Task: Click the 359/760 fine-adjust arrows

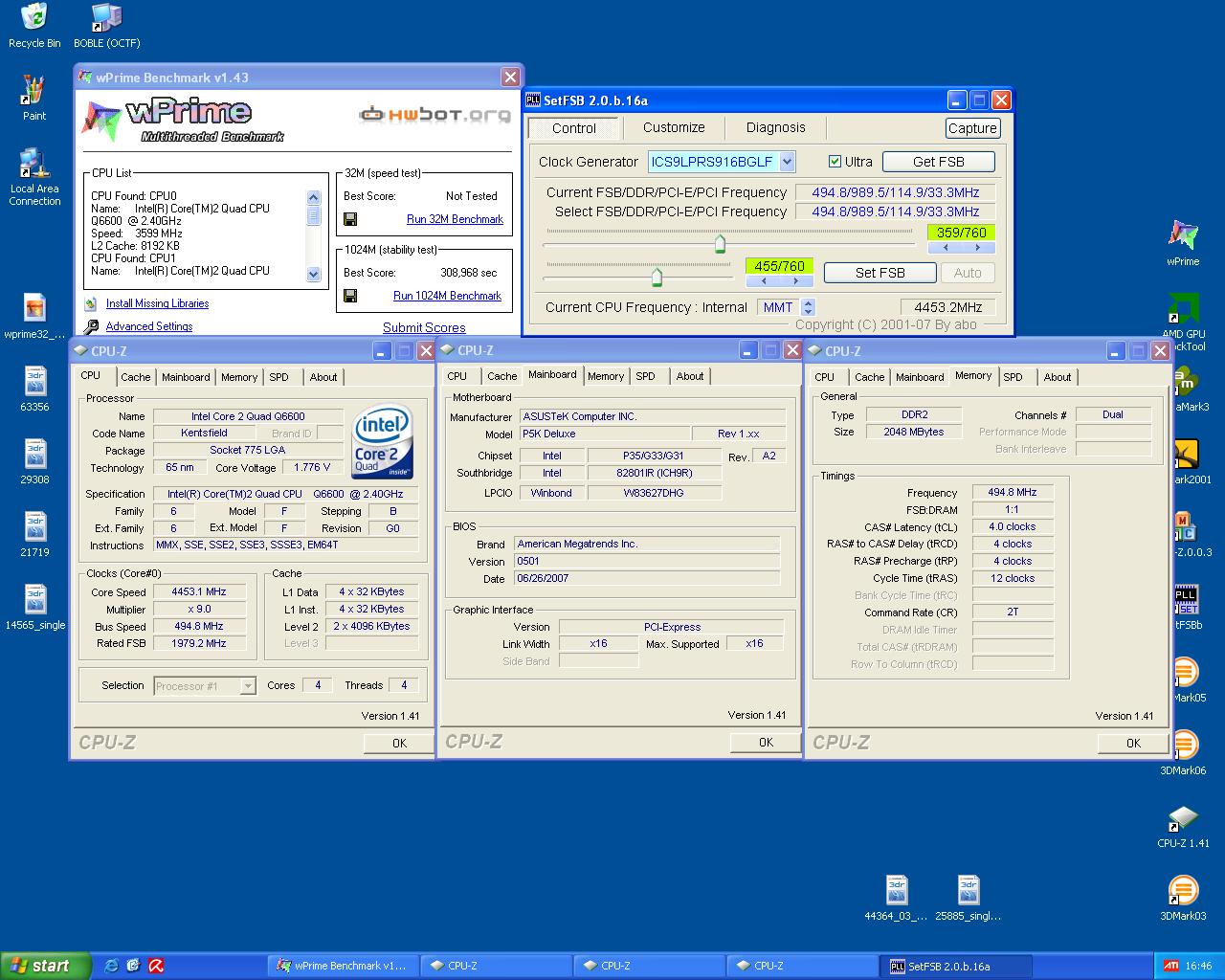Action: [961, 248]
